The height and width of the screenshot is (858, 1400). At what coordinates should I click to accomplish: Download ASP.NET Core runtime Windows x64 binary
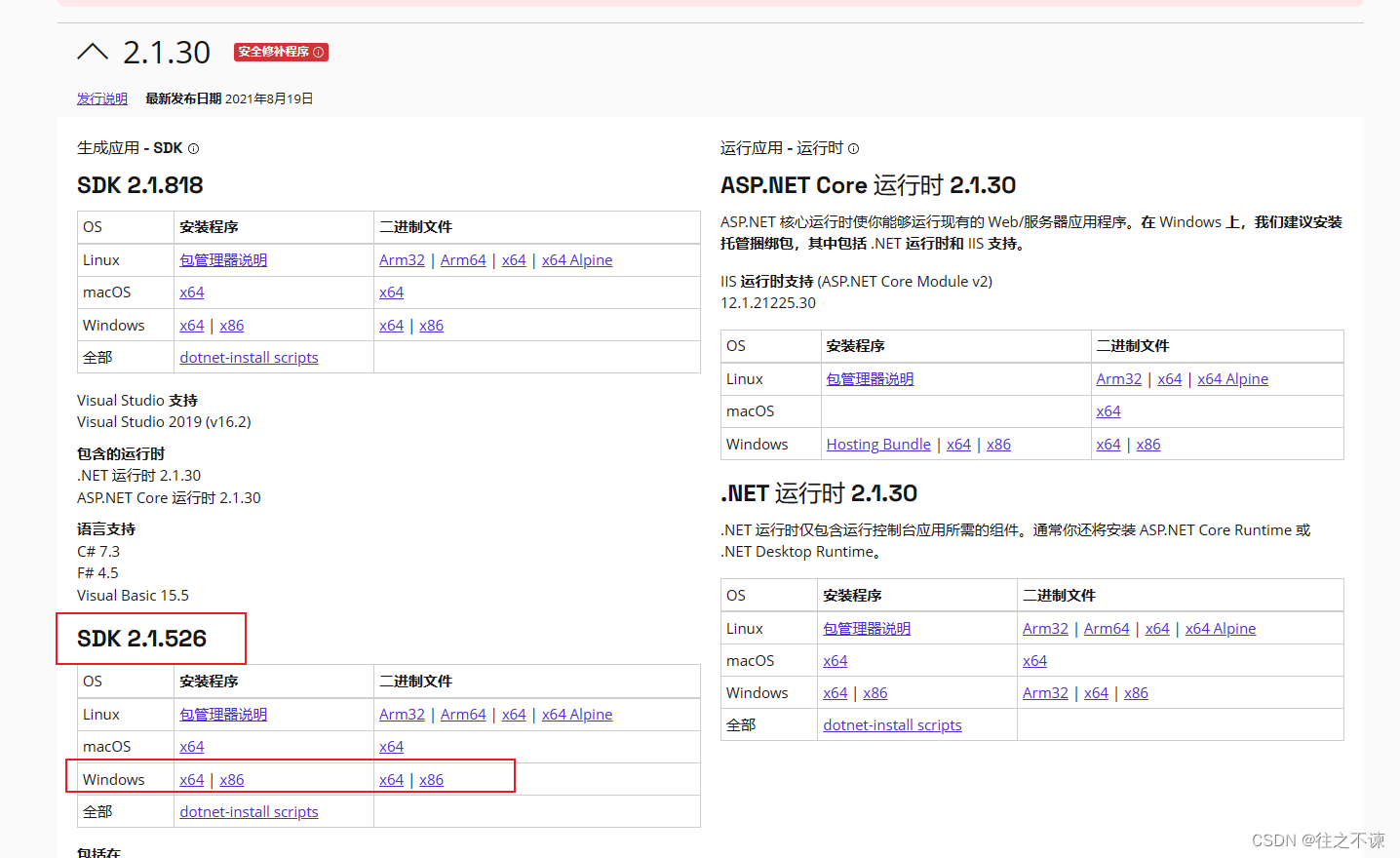coord(1108,445)
